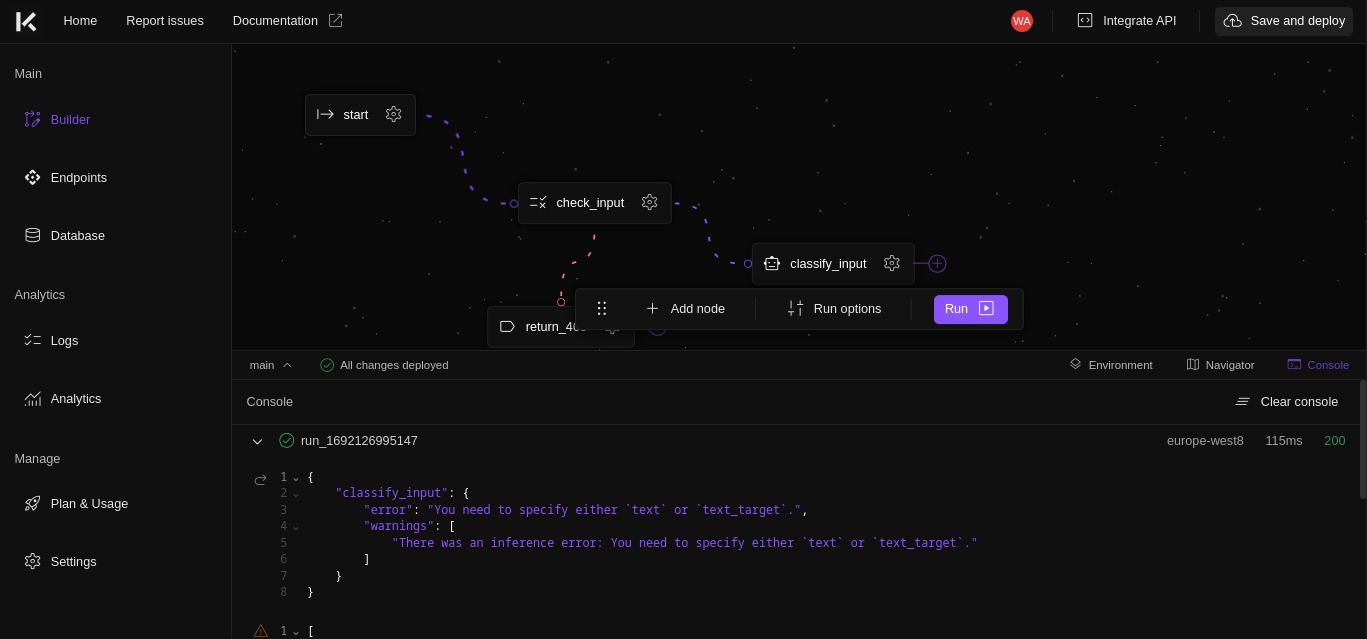The height and width of the screenshot is (639, 1367).
Task: Click the run success check icon
Action: point(287,441)
